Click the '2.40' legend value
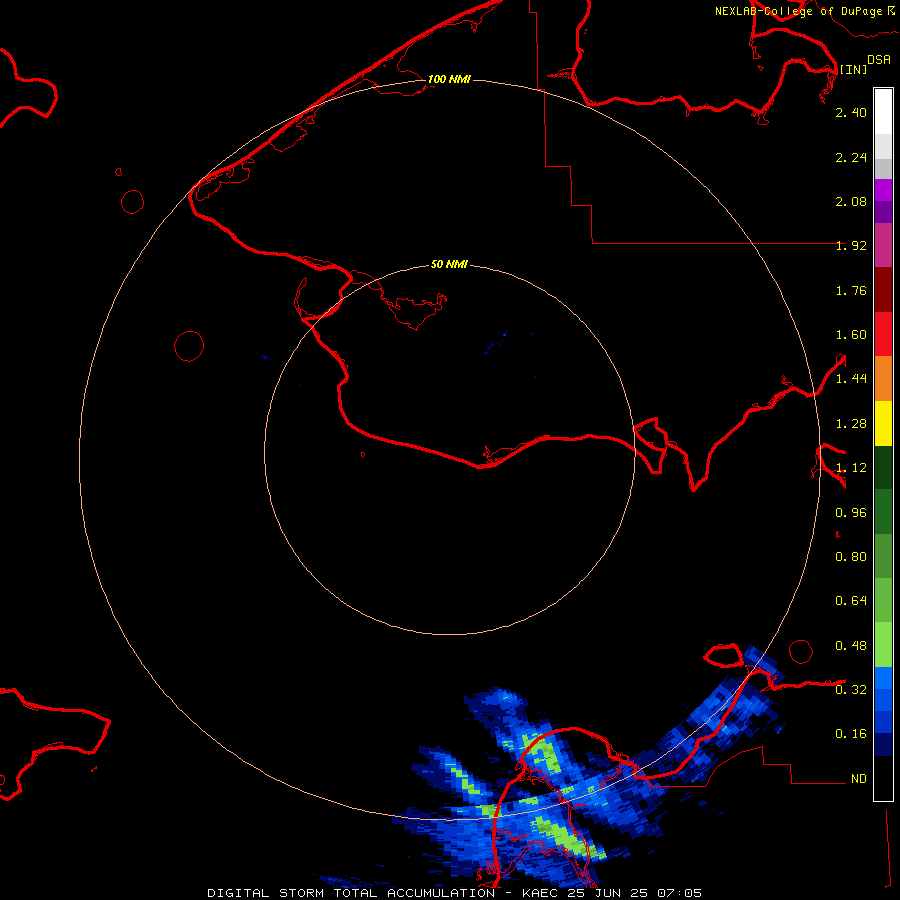 (x=851, y=112)
